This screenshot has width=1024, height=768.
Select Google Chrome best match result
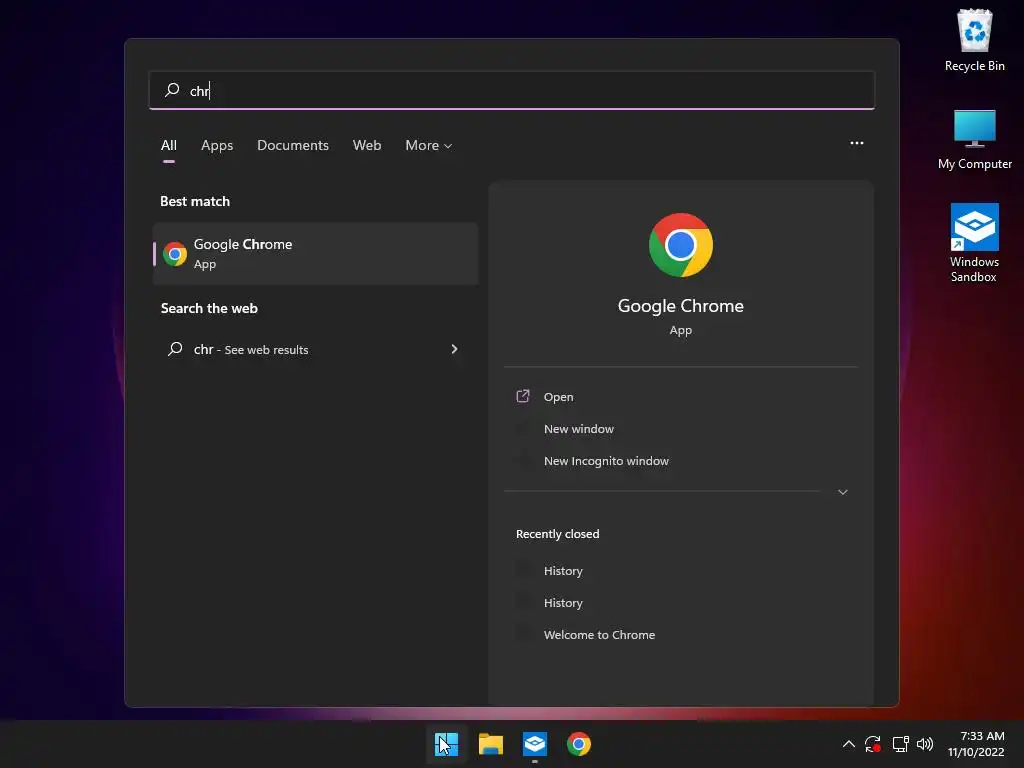pyautogui.click(x=315, y=253)
